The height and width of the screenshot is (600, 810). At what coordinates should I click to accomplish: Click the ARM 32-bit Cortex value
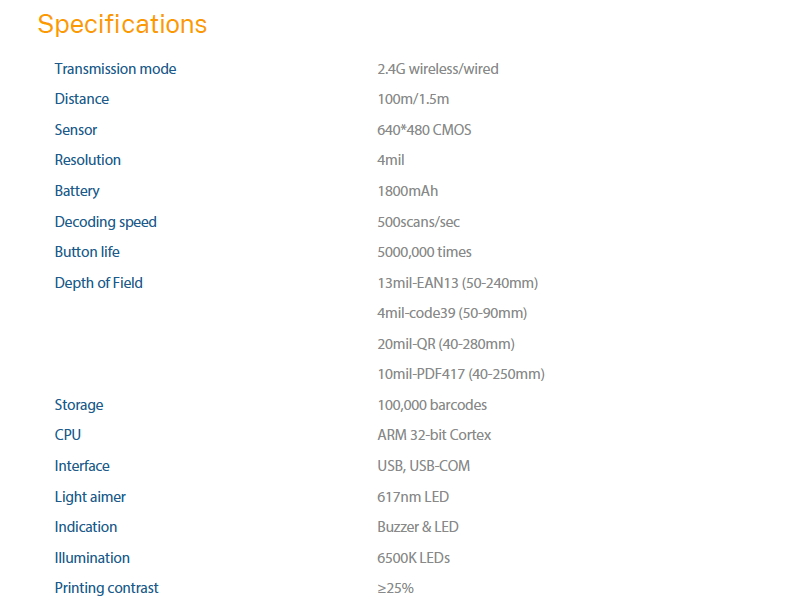tap(434, 435)
